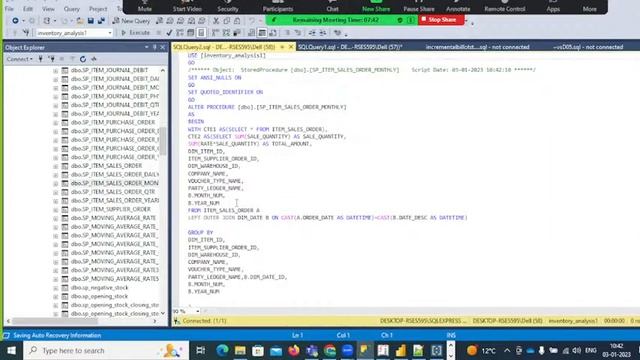This screenshot has height=360, width=640.
Task: Close the SQLQuery2.sql tab
Action: coord(291,47)
